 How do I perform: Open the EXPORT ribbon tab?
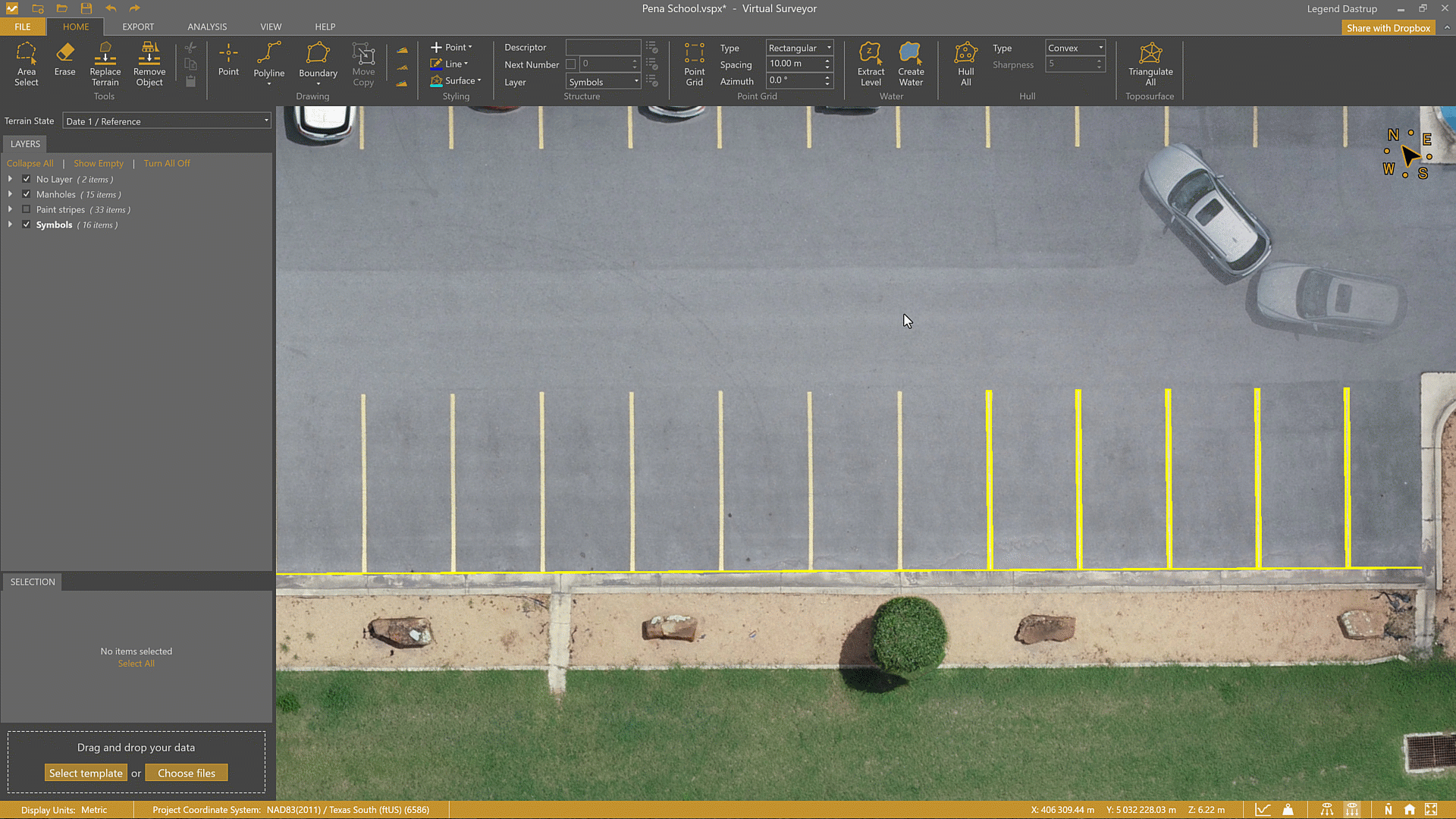coord(138,27)
